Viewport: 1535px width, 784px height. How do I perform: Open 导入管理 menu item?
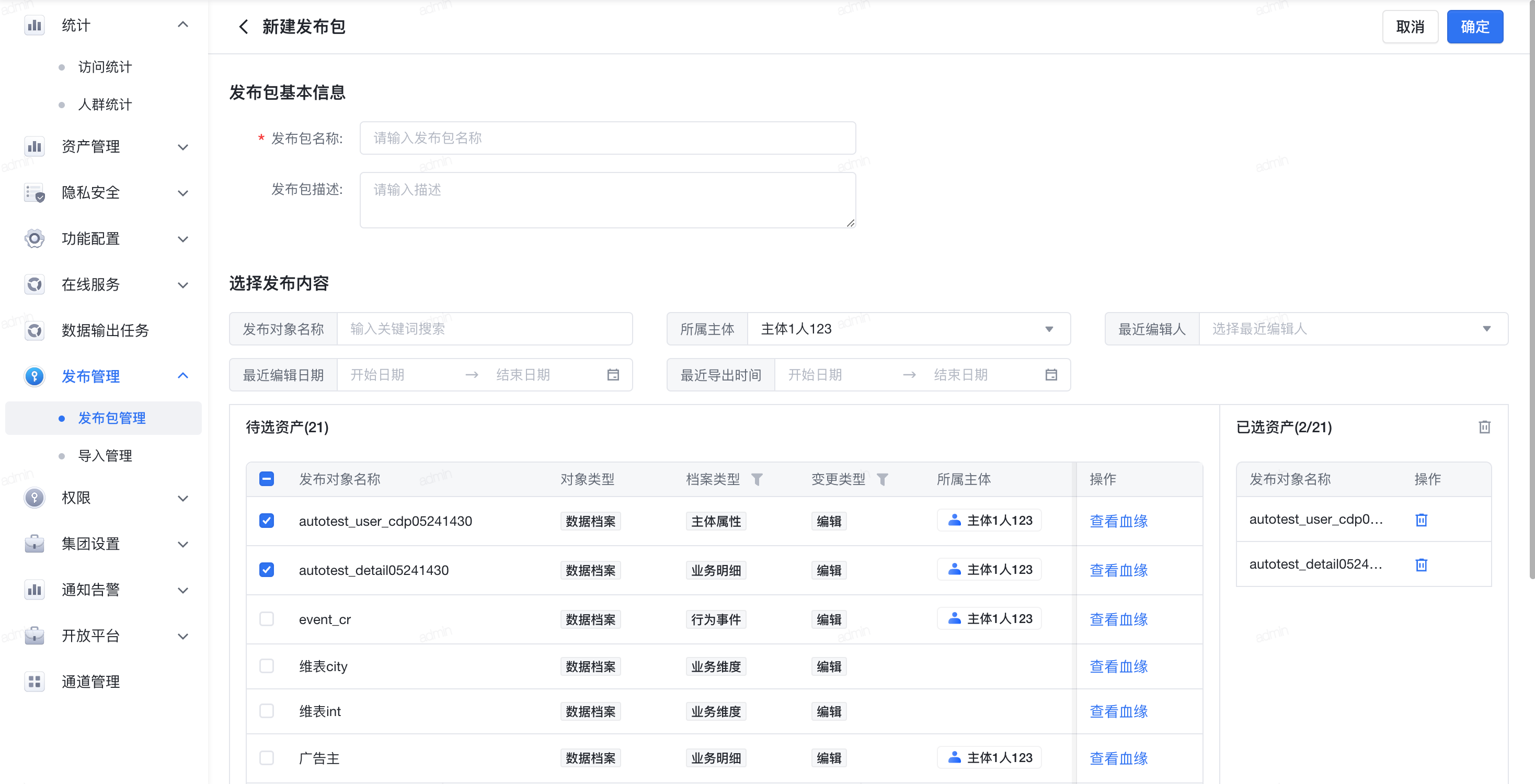click(x=105, y=456)
